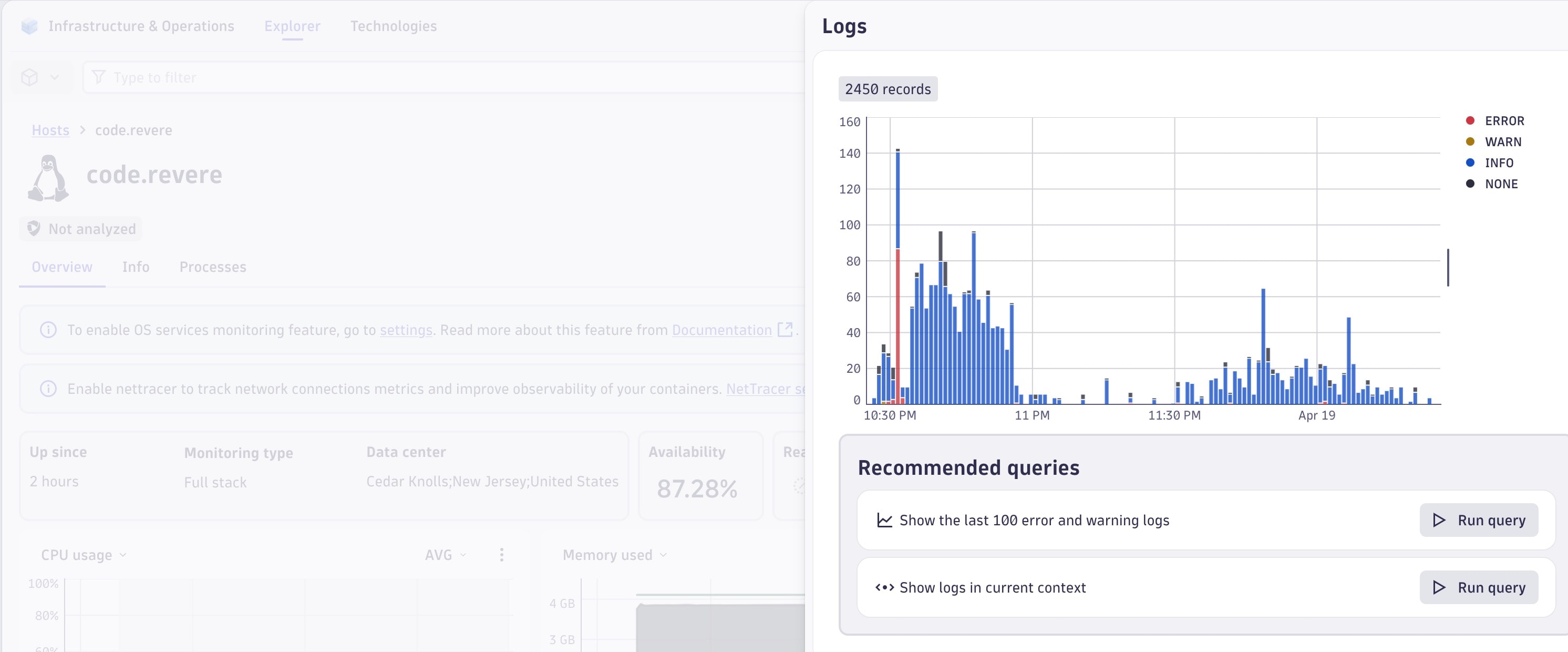Screen dimensions: 1568x652
Task: Toggle ERROR series in chart legend
Action: coord(1503,120)
